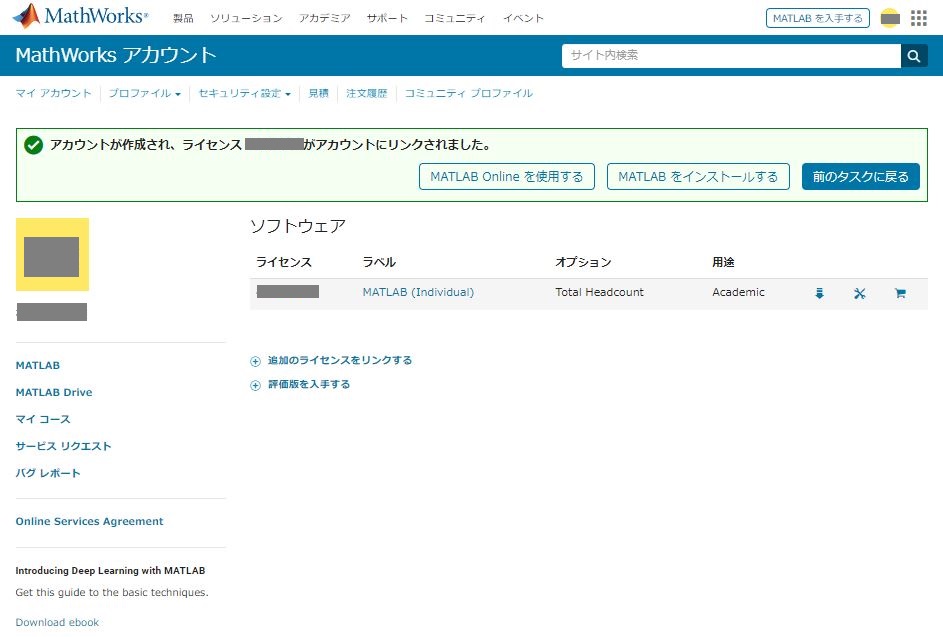The height and width of the screenshot is (637, 943).
Task: Click the ライセンス column header
Action: click(284, 262)
